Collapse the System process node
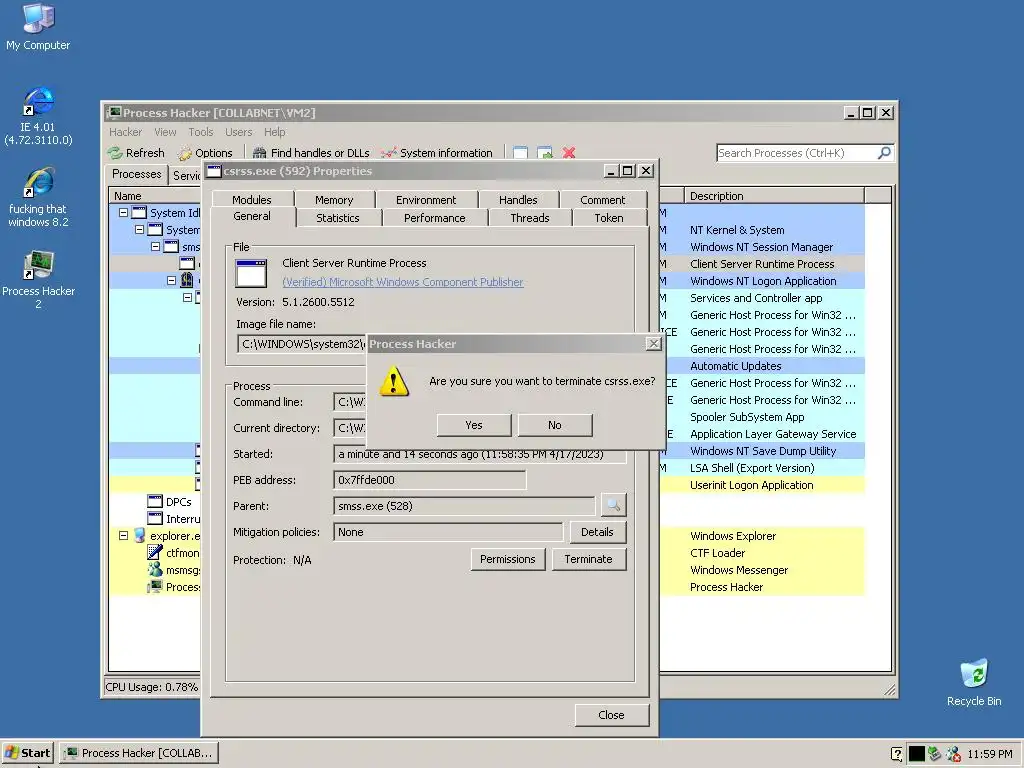 (139, 229)
